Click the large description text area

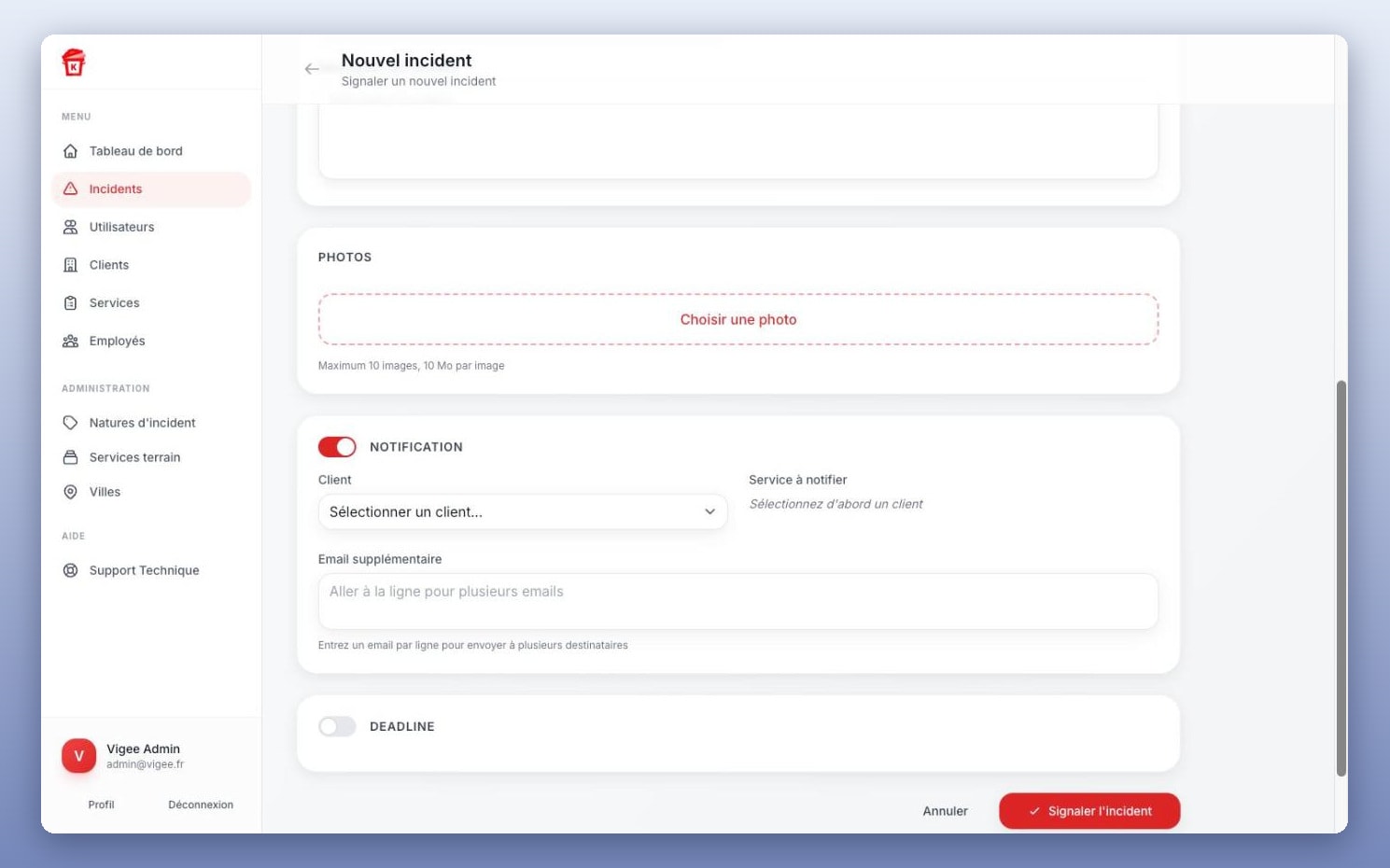pos(738,140)
